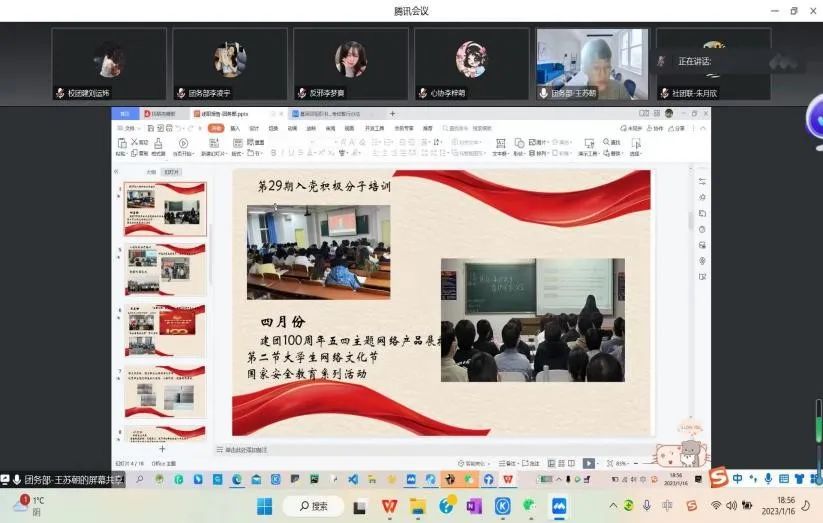Click the OneNote icon in taskbar
823x523 pixels.
pyautogui.click(x=474, y=506)
